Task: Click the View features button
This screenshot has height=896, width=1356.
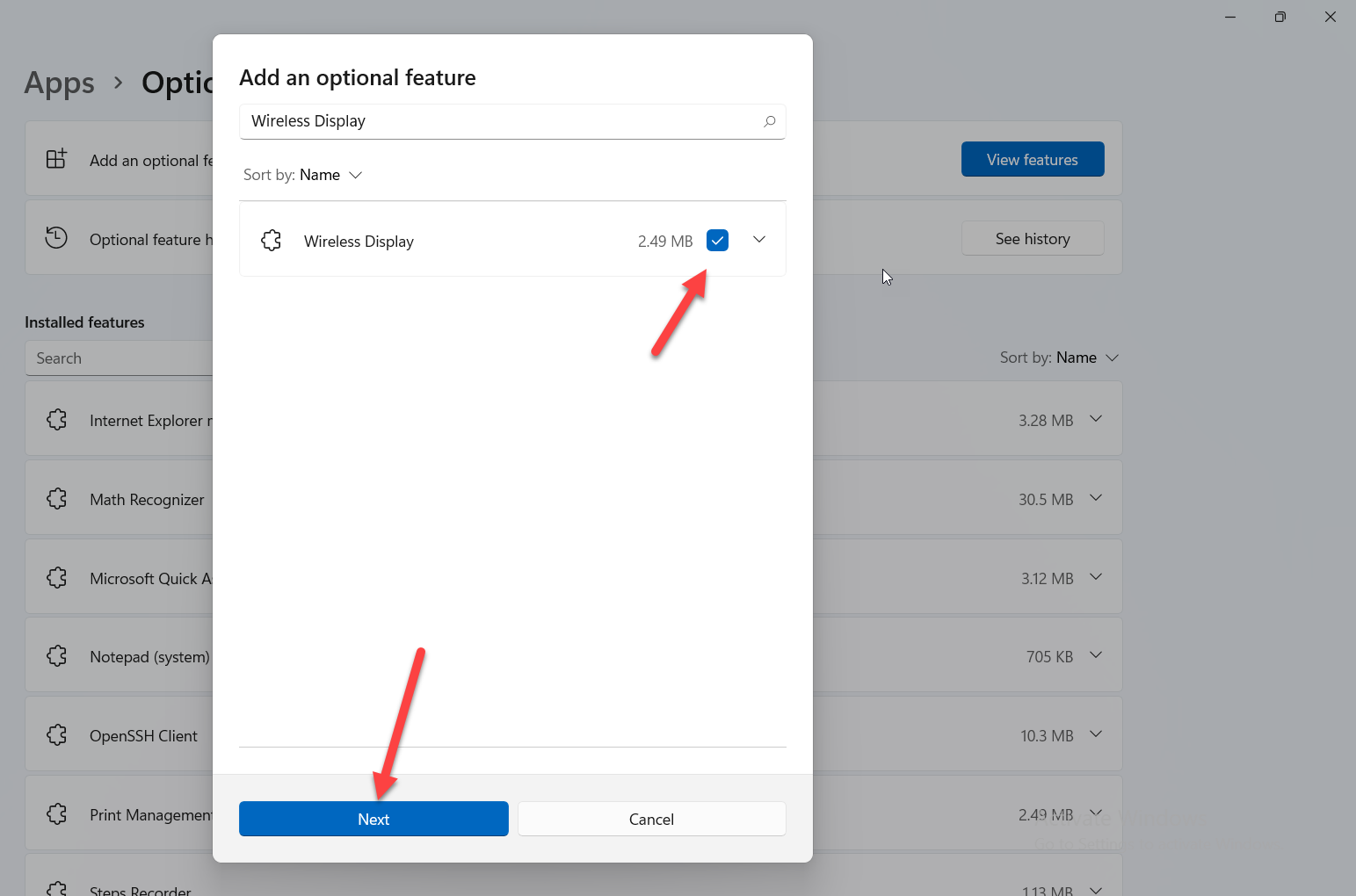Action: (1032, 159)
